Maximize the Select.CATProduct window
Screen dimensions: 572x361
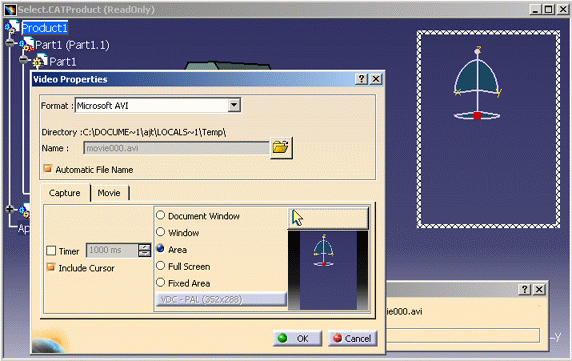[x=549, y=9]
